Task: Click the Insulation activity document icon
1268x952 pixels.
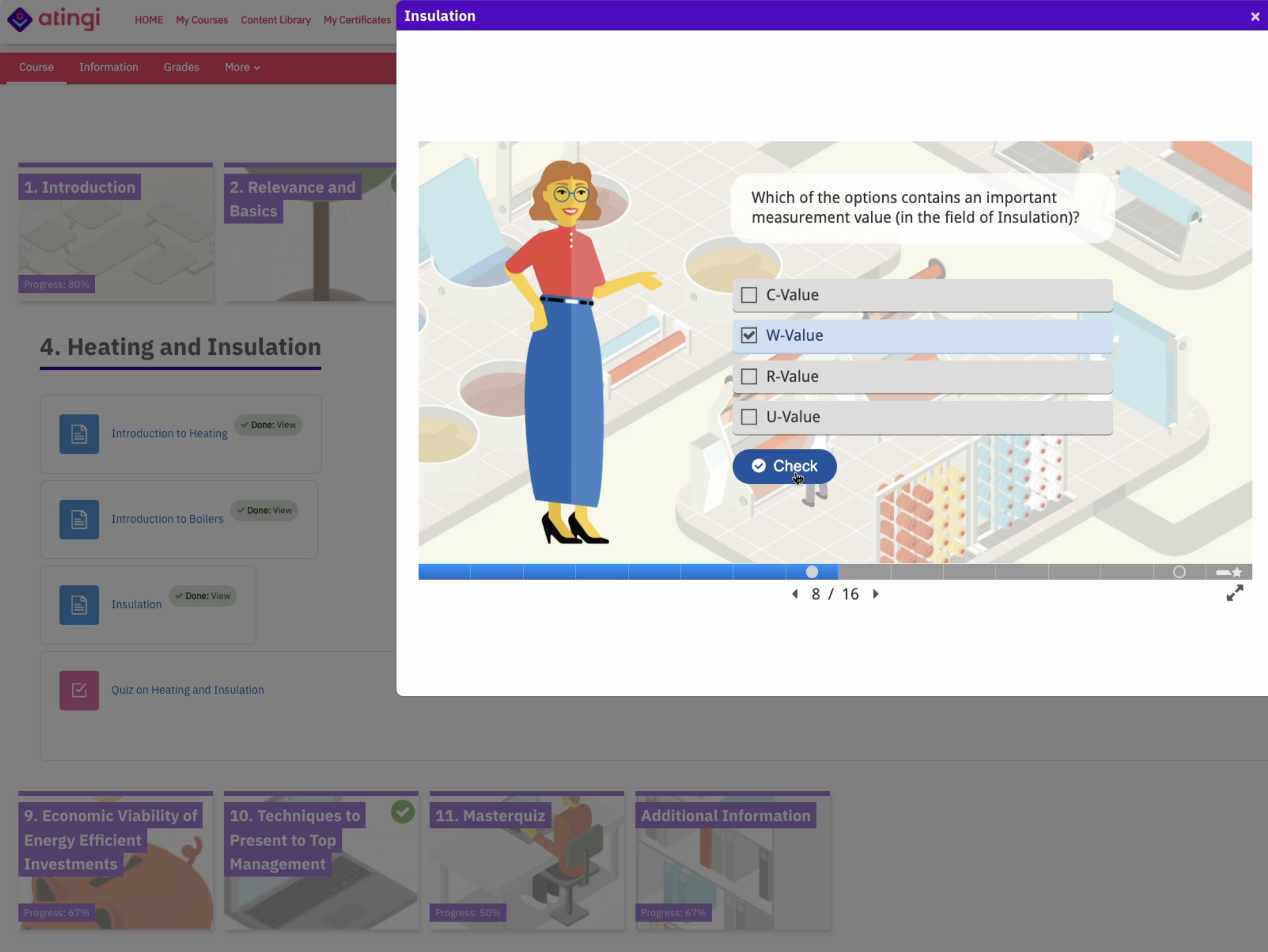Action: pos(79,605)
